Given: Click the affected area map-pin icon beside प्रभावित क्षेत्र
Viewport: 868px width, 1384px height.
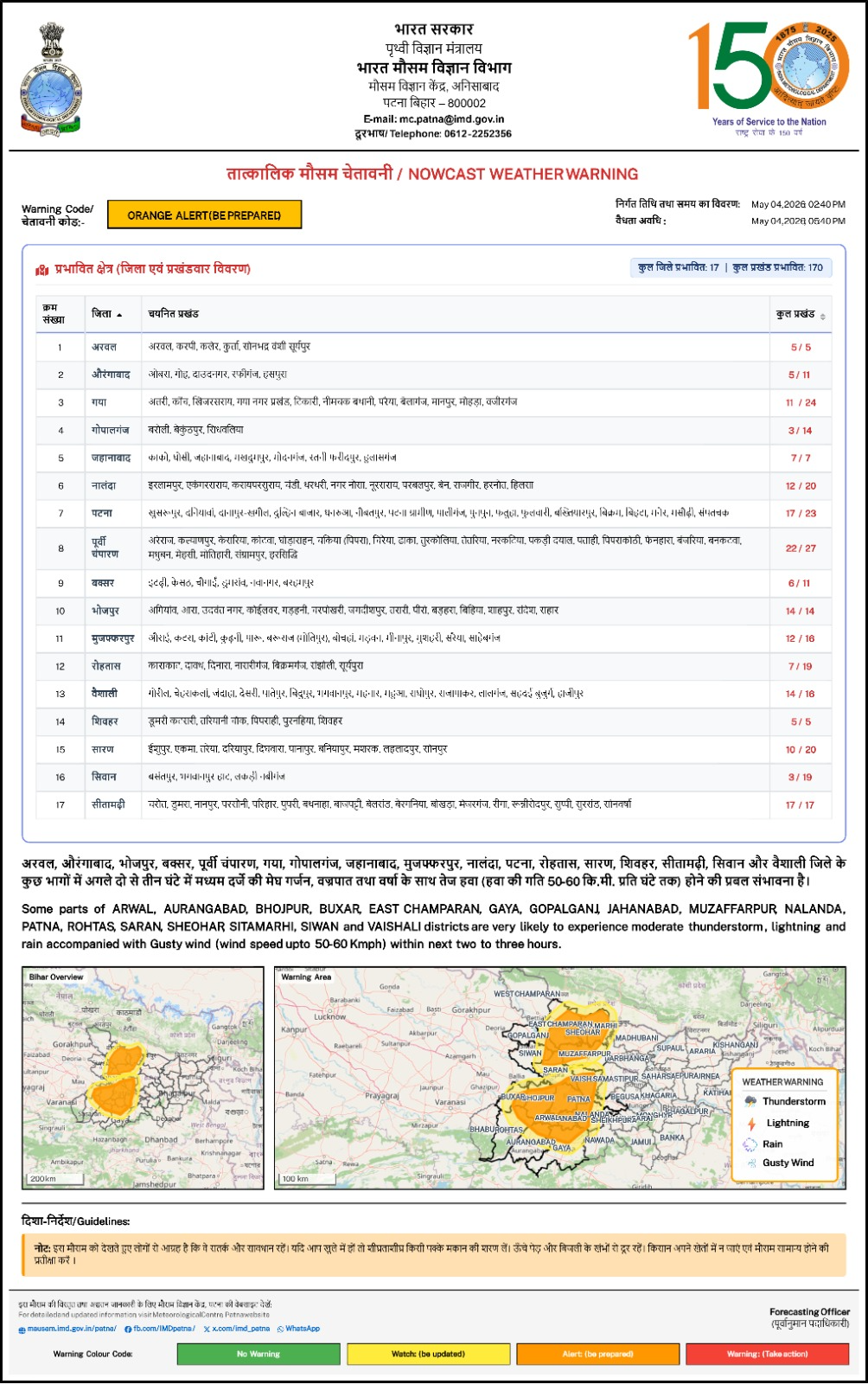Looking at the screenshot, I should coord(41,270).
